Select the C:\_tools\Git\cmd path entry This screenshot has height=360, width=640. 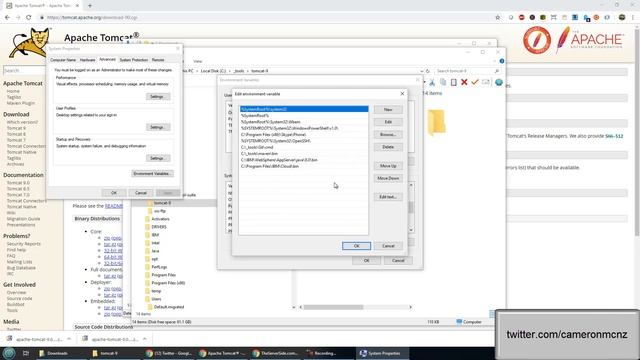[304, 147]
